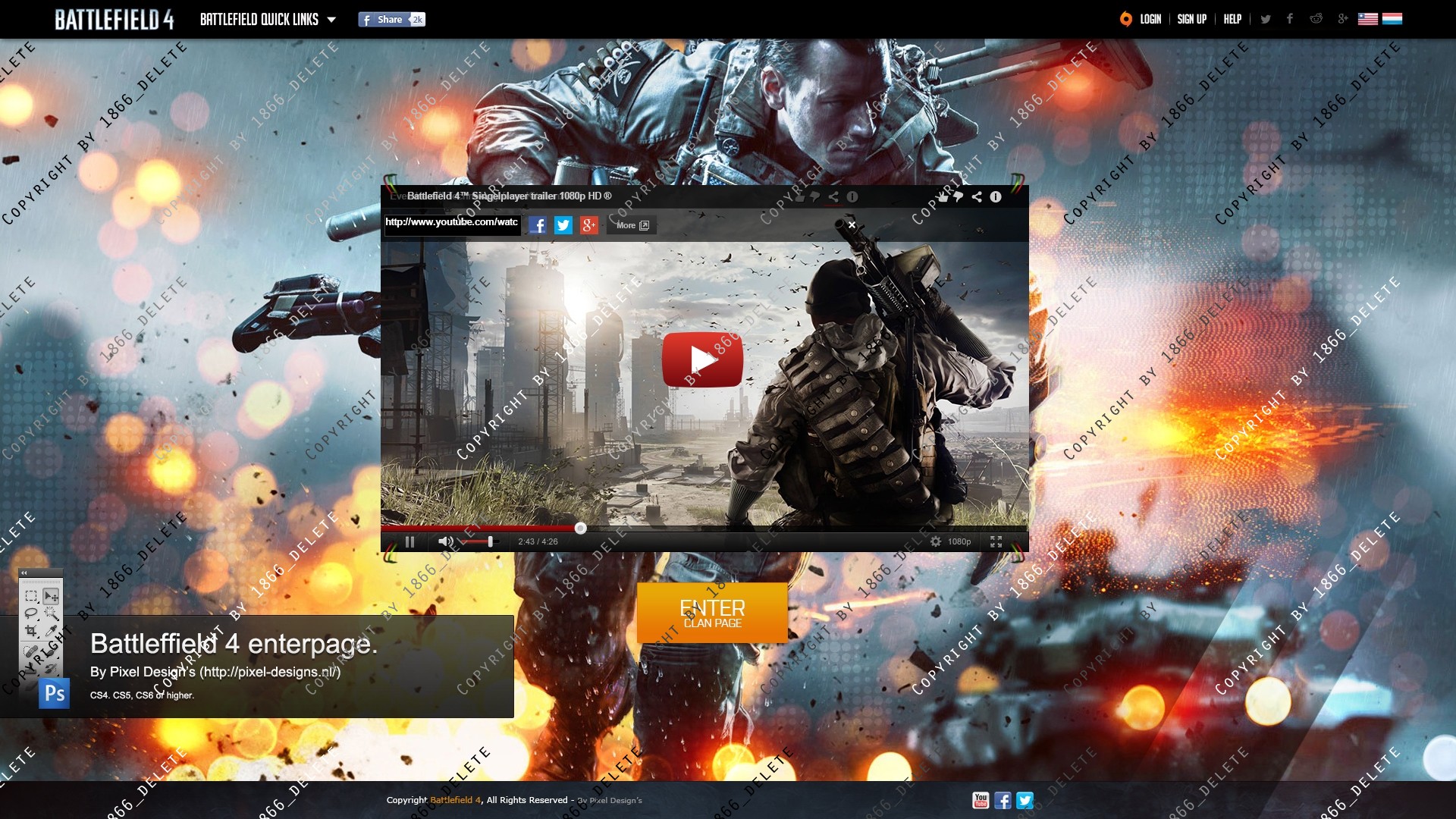The height and width of the screenshot is (819, 1456).
Task: Click the footer Twitter icon
Action: 1025,800
